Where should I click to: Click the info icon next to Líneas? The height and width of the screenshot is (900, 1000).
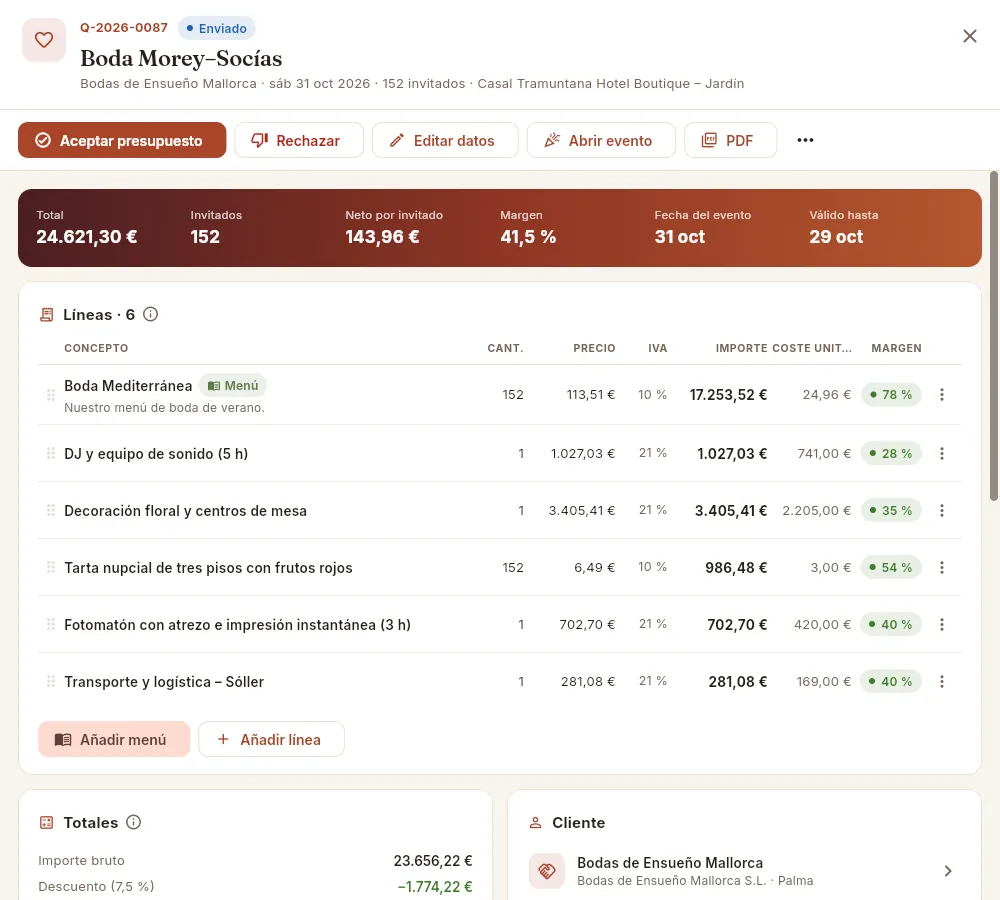[x=151, y=314]
